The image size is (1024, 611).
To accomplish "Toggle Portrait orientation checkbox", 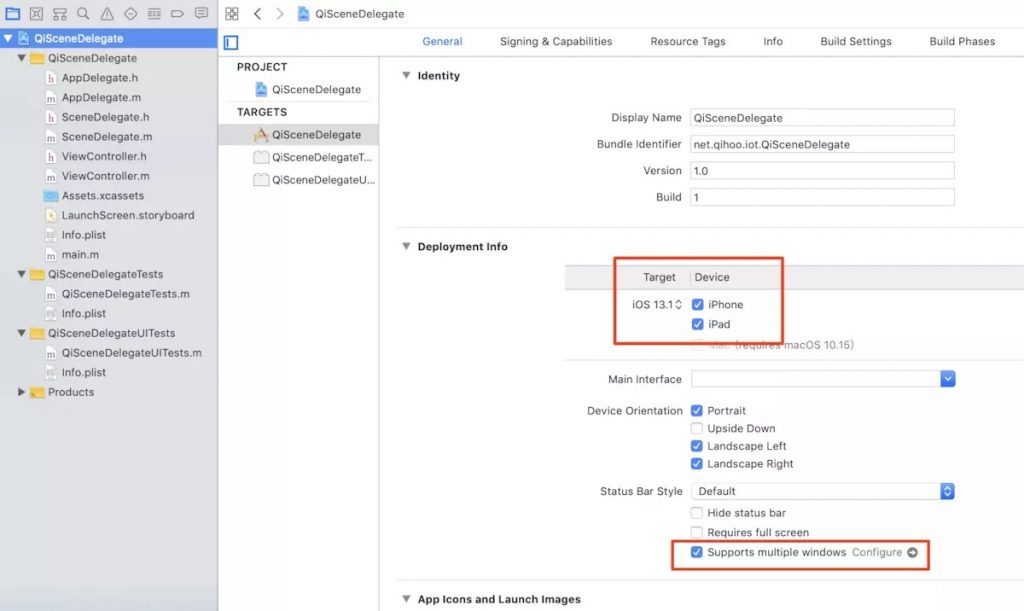I will coord(697,411).
